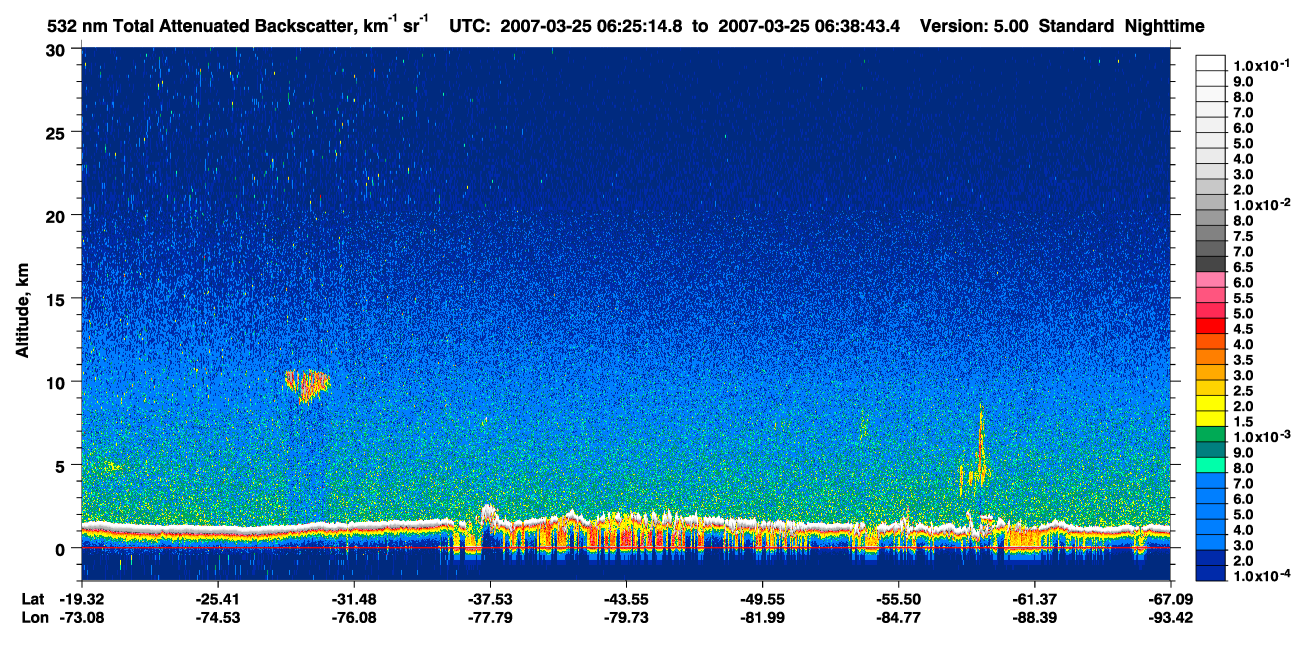Select the pink swatch labeled 5.5

(1211, 295)
